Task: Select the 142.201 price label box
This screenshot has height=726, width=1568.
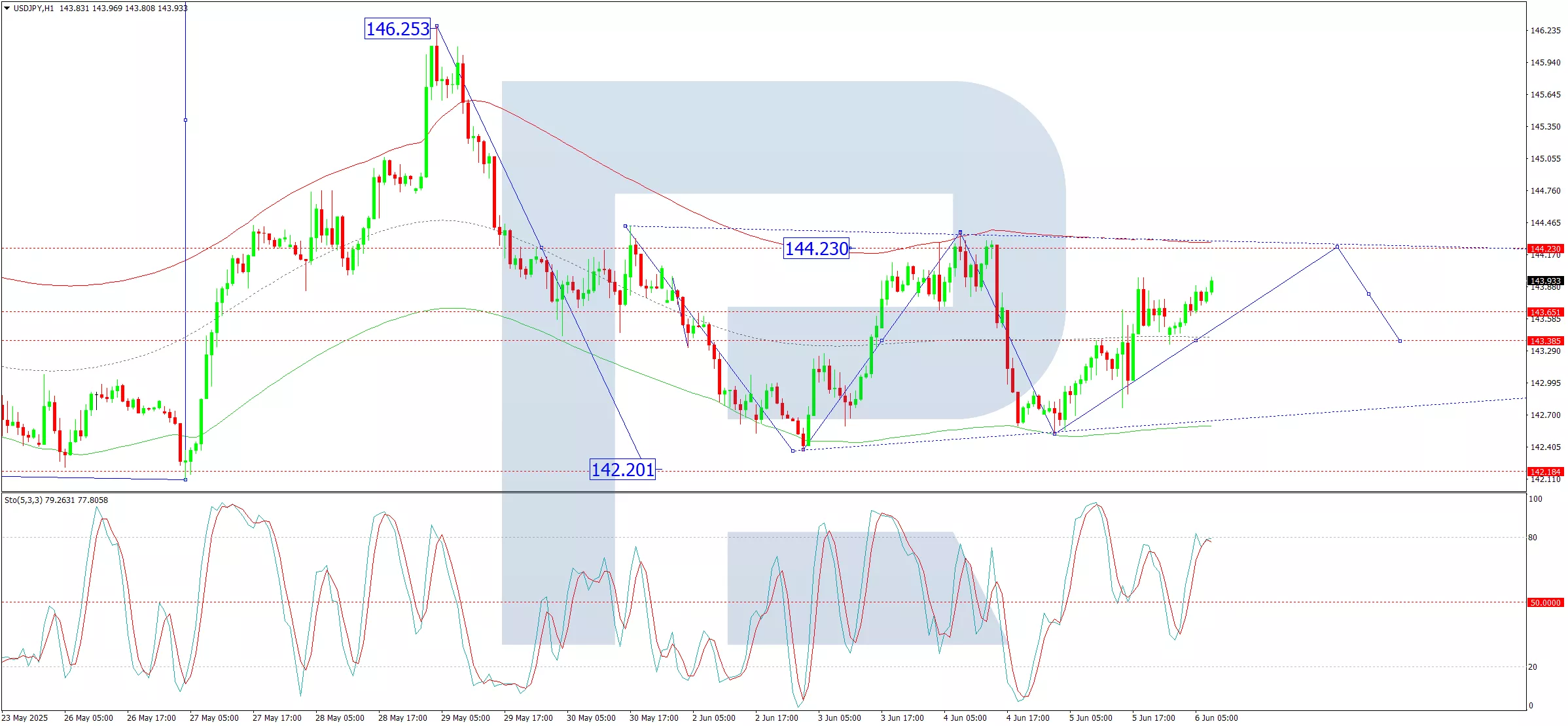Action: click(x=622, y=470)
